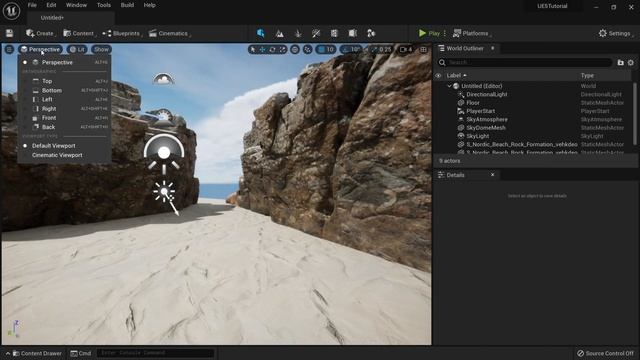Choose the viewport rotate tool

[x=272, y=49]
